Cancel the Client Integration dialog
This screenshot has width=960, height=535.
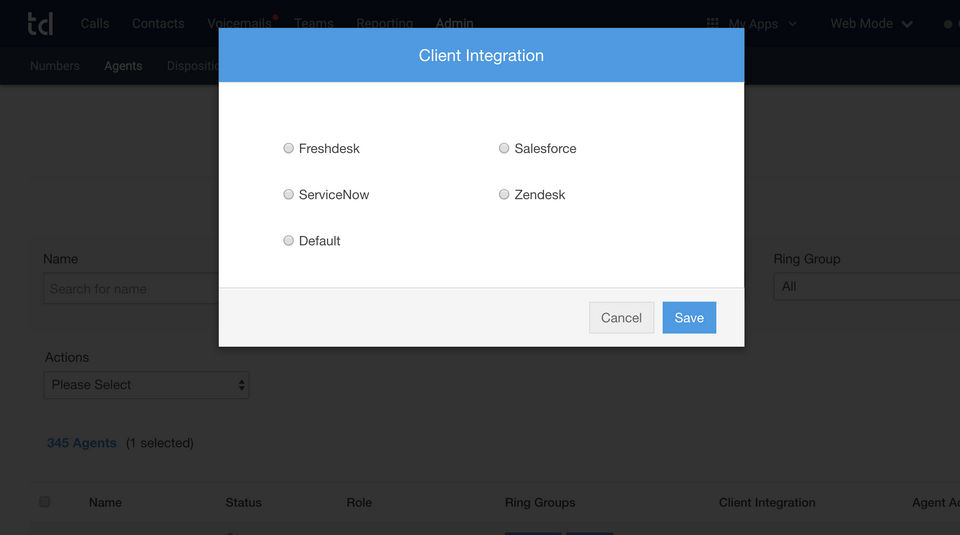621,318
